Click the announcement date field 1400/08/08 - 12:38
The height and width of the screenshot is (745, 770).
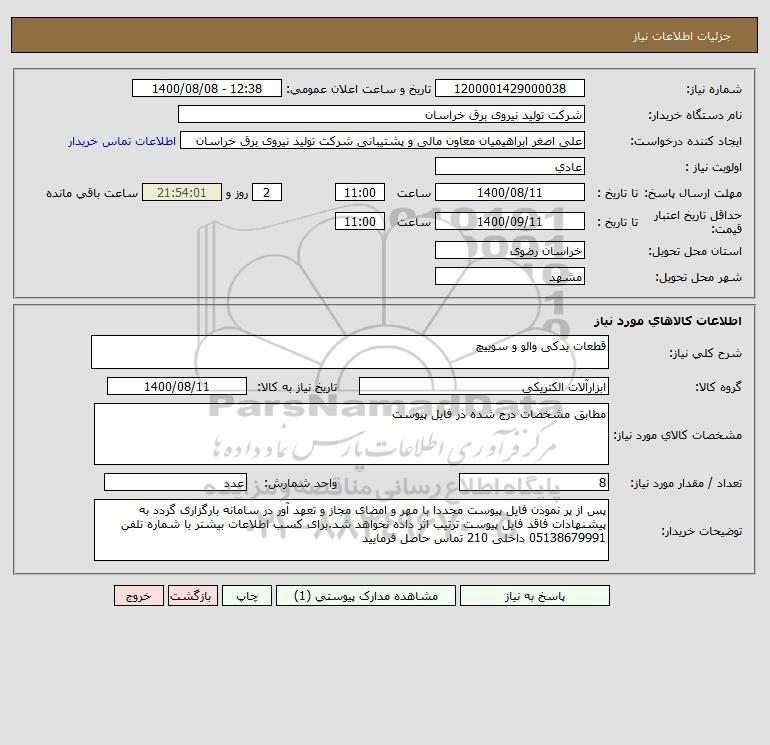tap(207, 88)
